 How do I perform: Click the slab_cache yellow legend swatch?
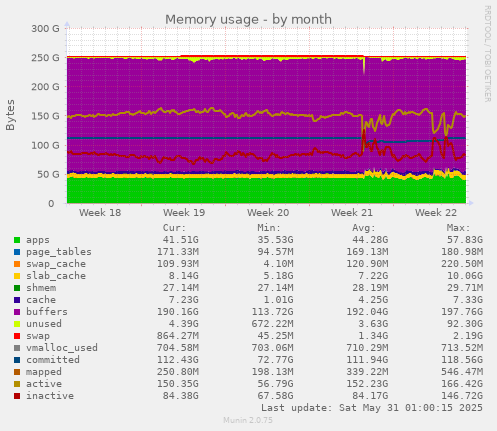click(x=17, y=276)
